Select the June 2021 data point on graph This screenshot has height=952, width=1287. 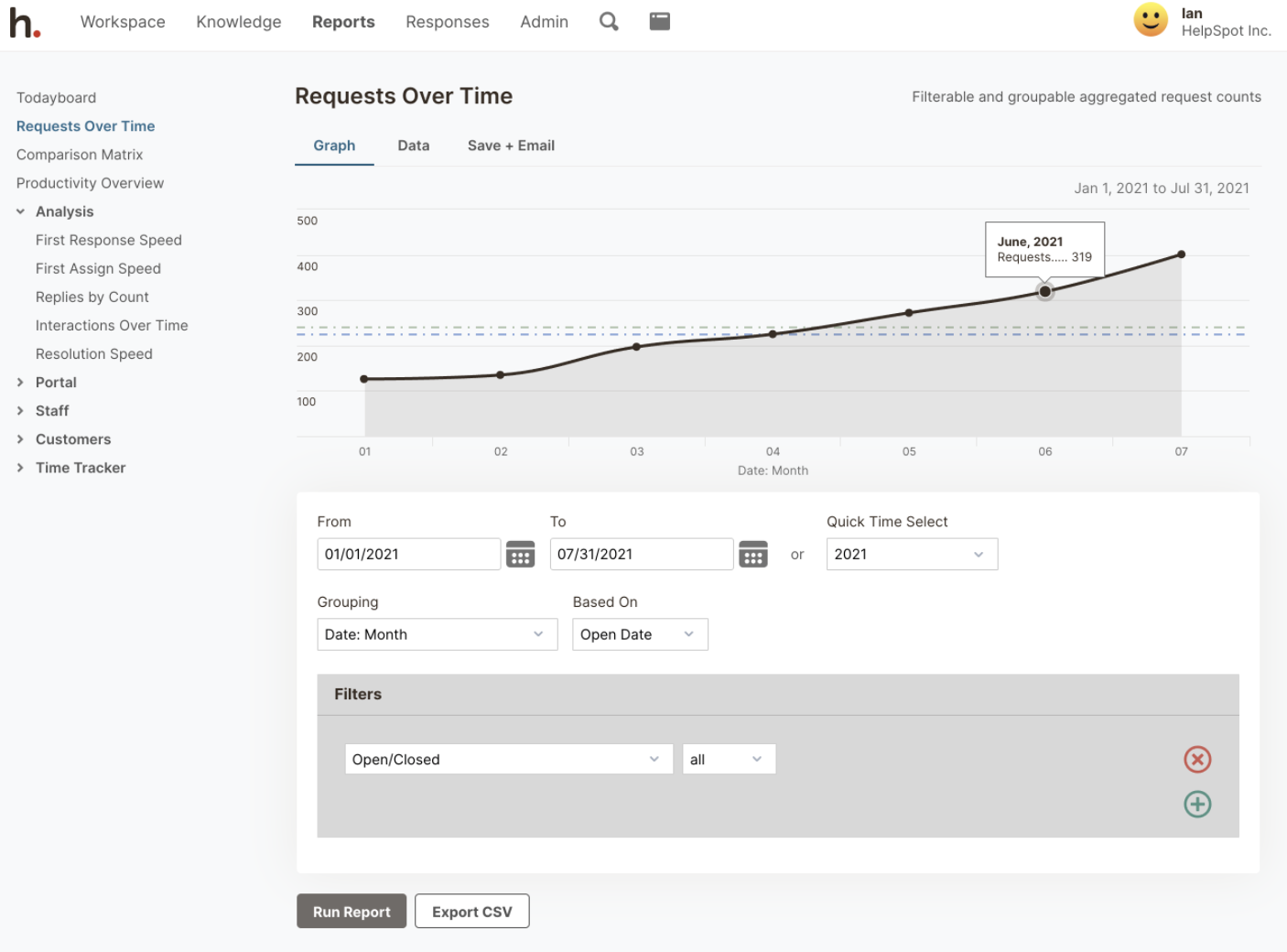[1044, 291]
